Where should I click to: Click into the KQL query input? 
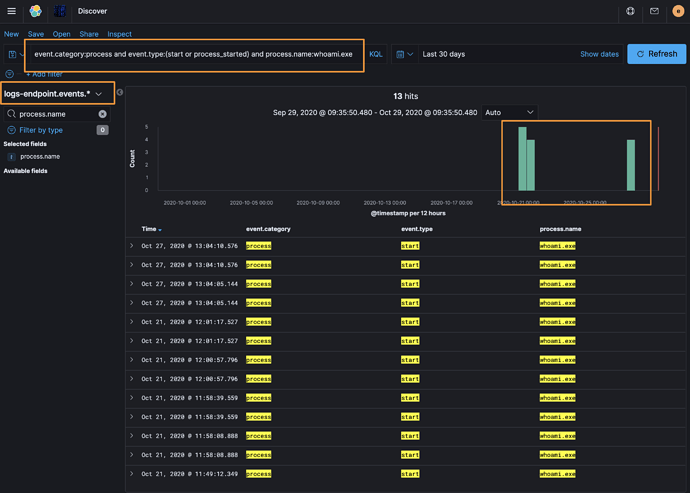(193, 54)
